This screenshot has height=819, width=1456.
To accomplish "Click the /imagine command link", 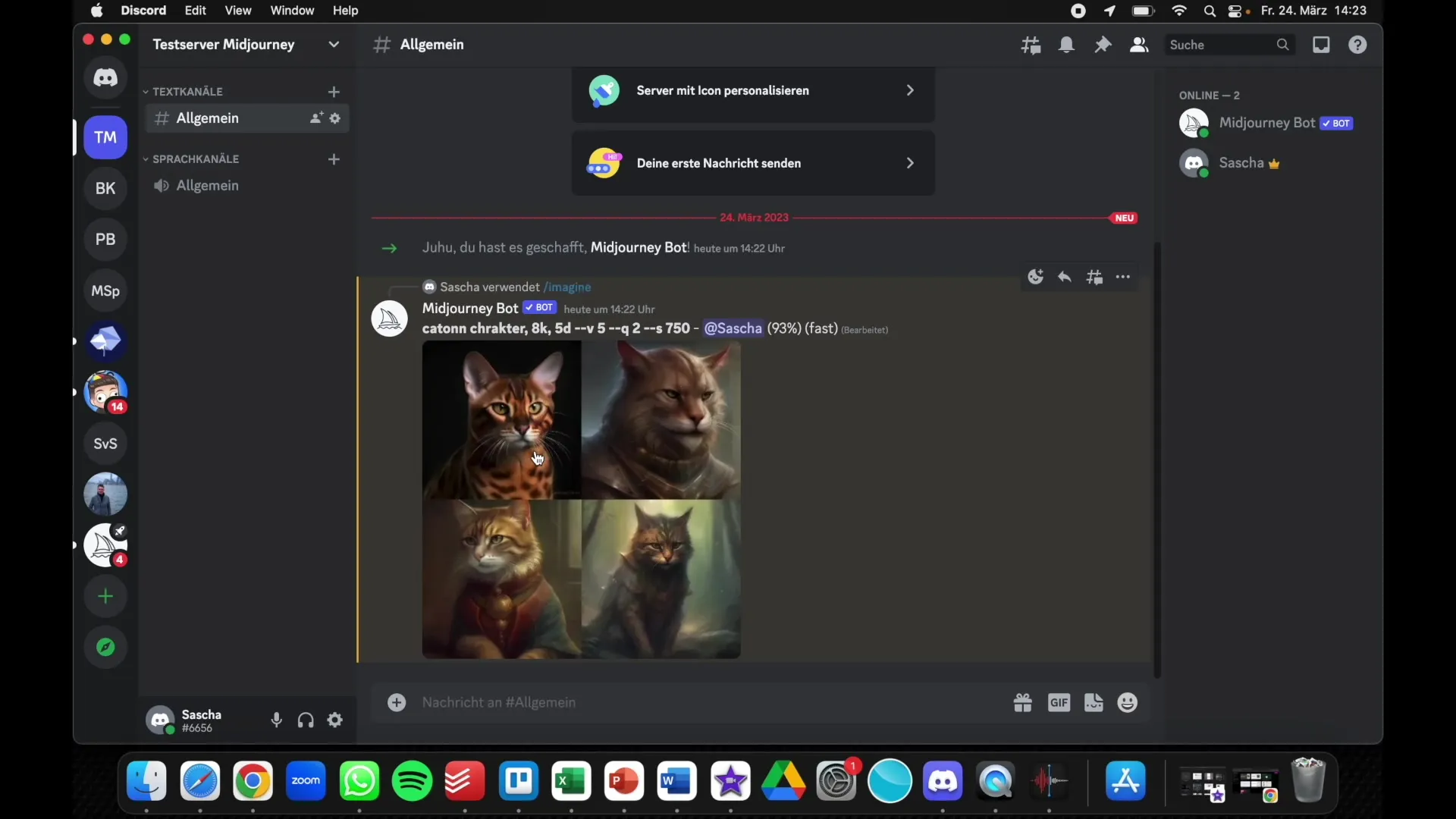I will pos(567,287).
